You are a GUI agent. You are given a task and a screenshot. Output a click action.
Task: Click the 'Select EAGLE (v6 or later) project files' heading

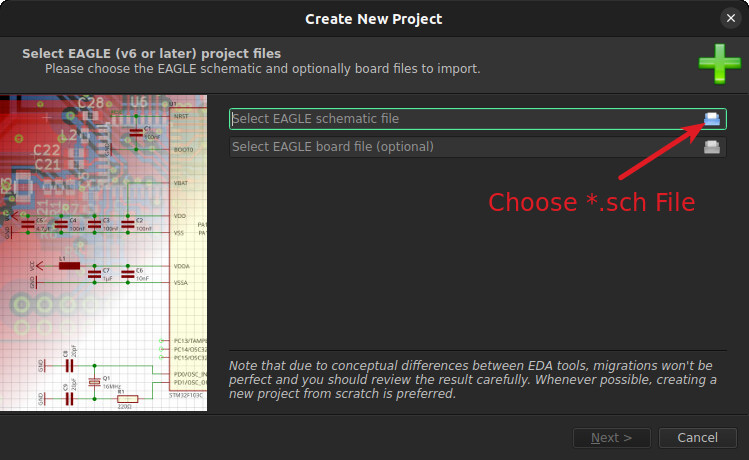pos(151,53)
